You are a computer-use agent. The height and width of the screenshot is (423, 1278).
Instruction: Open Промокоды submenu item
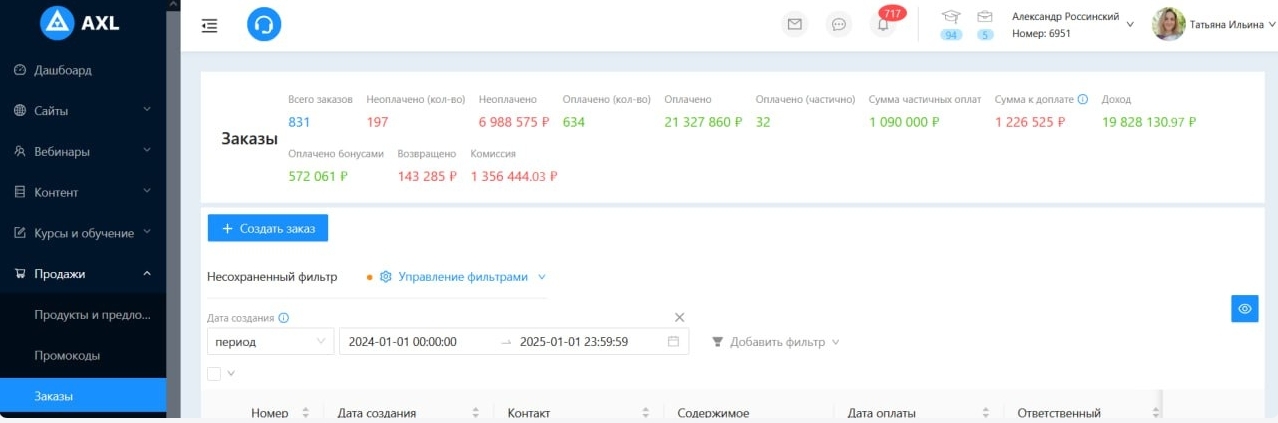point(83,355)
